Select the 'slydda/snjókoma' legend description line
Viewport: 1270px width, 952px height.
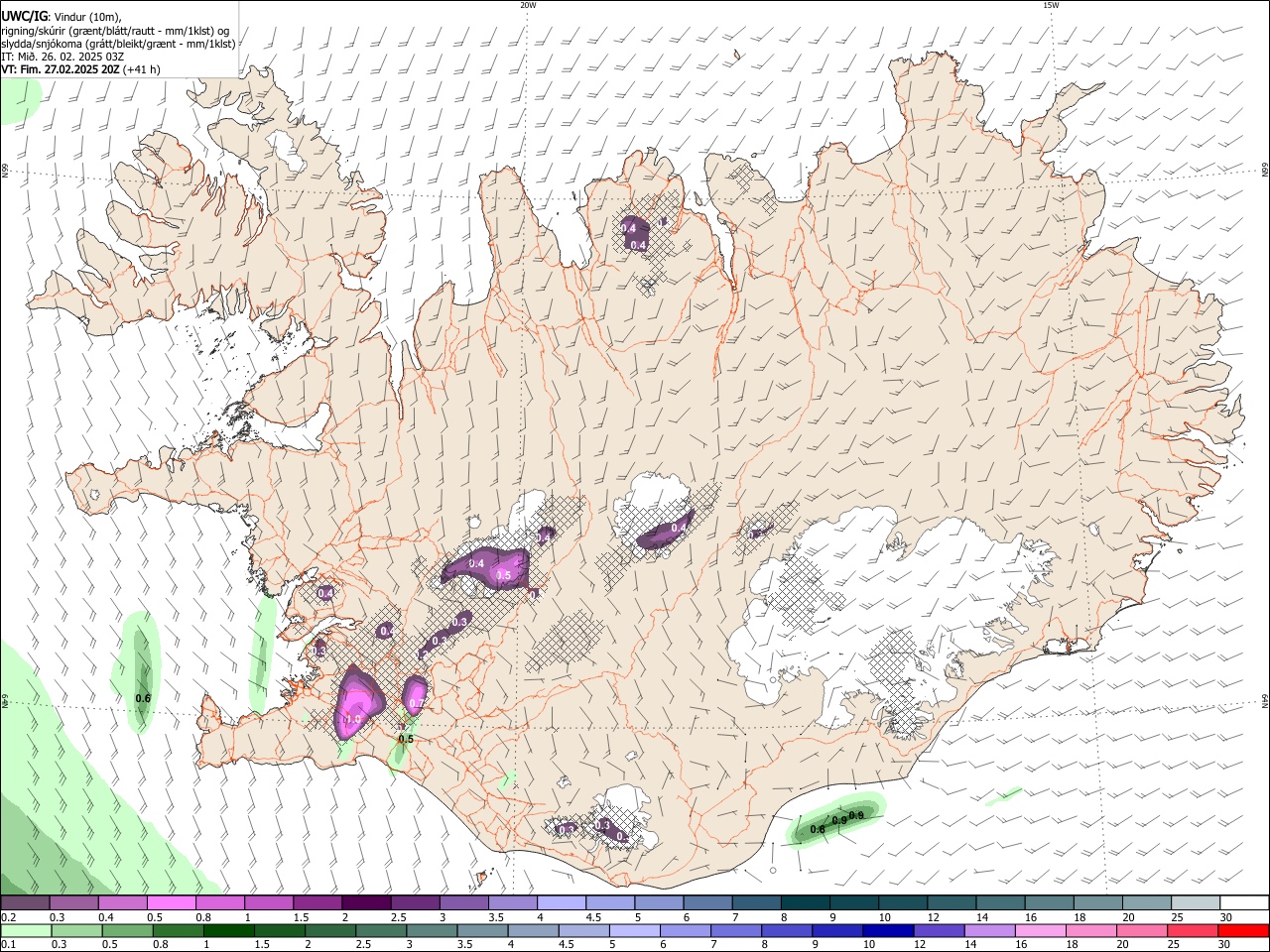(118, 44)
